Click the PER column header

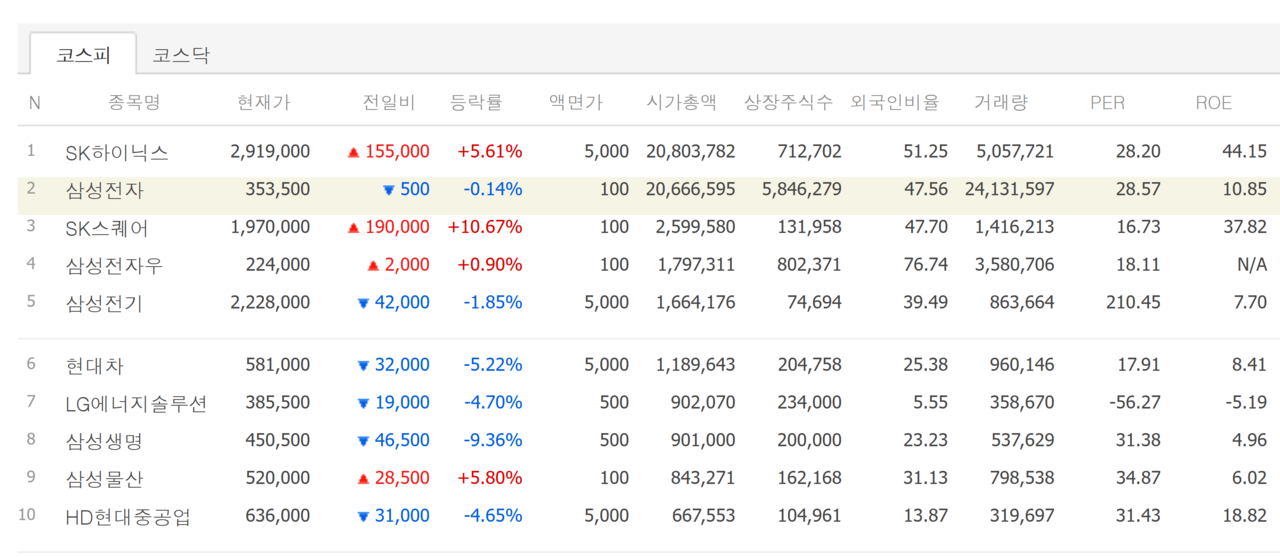pos(1107,102)
